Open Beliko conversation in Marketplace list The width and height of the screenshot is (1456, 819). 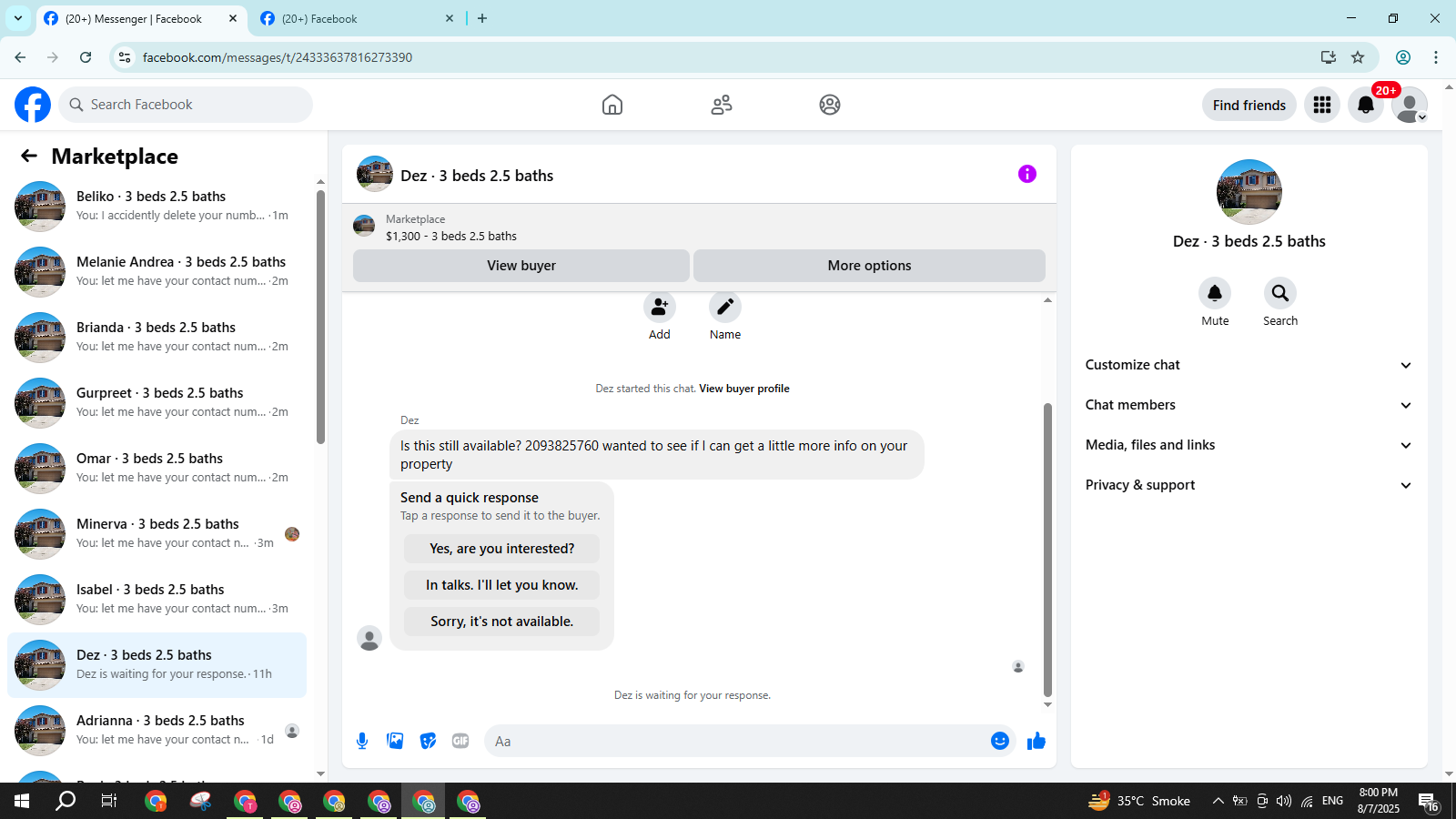(x=157, y=207)
